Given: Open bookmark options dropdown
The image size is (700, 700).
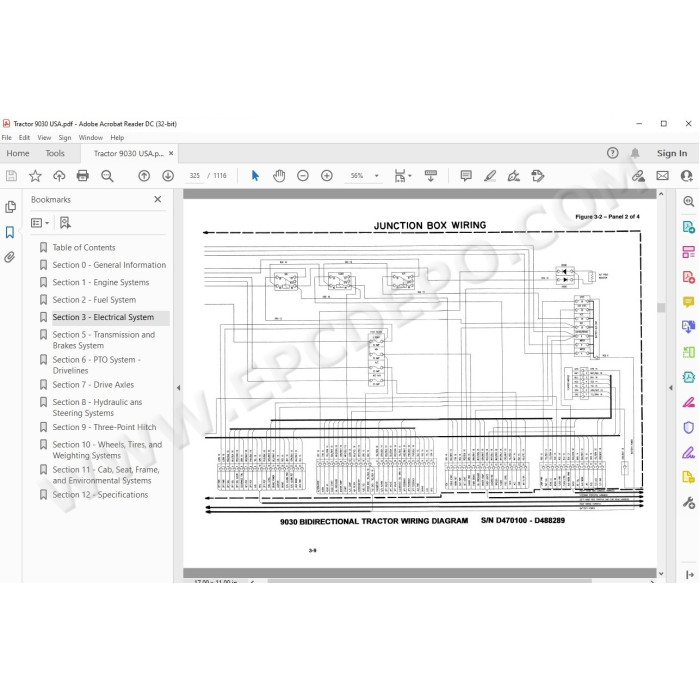Looking at the screenshot, I should 40,223.
